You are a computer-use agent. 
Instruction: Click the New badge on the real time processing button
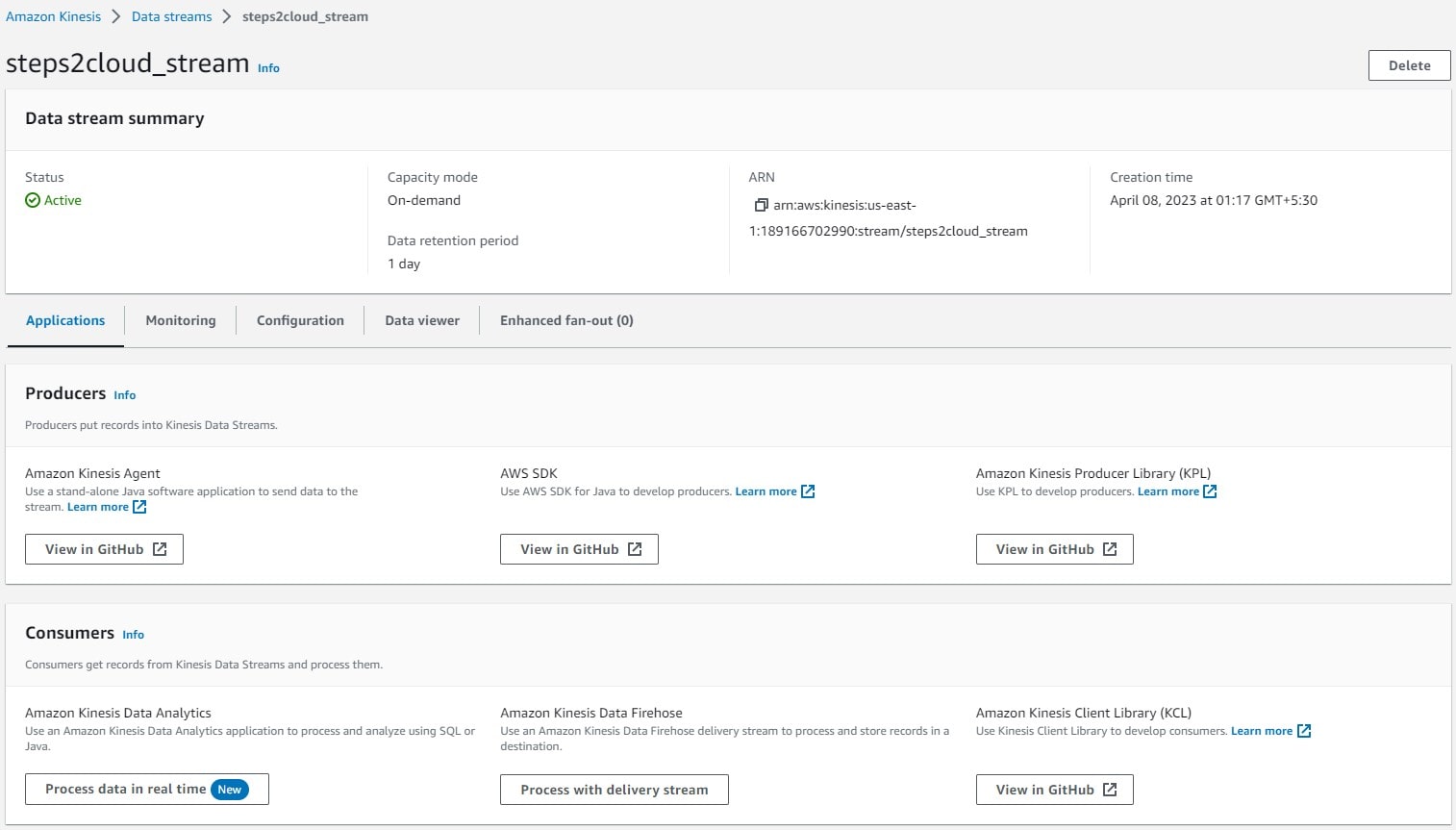[230, 789]
